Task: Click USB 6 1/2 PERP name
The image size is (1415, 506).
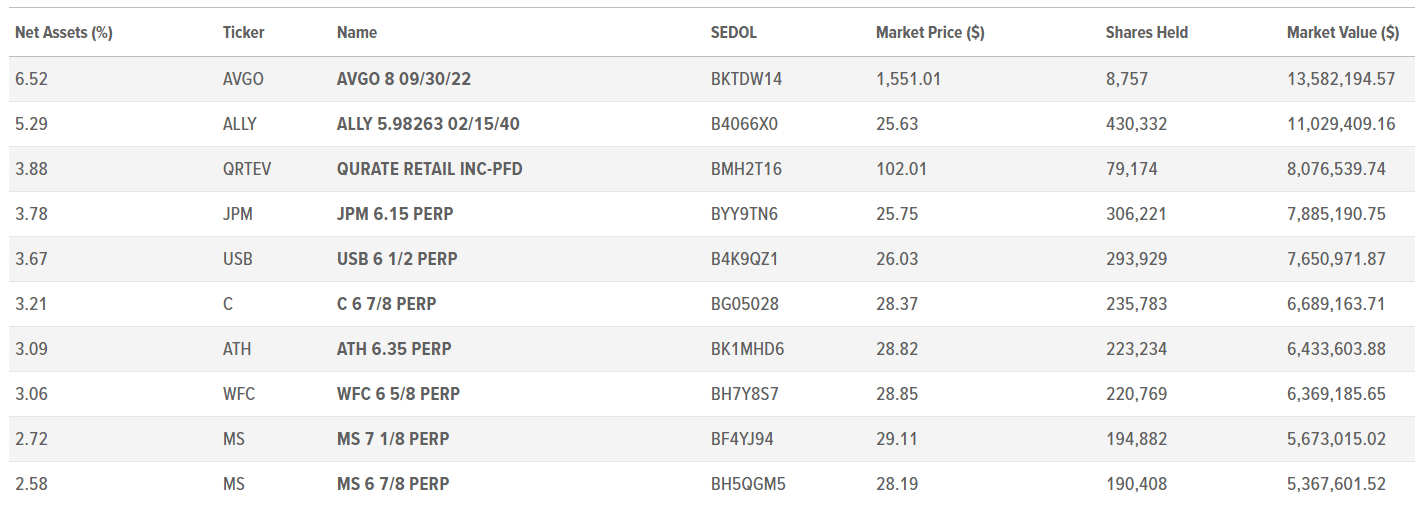Action: (397, 259)
